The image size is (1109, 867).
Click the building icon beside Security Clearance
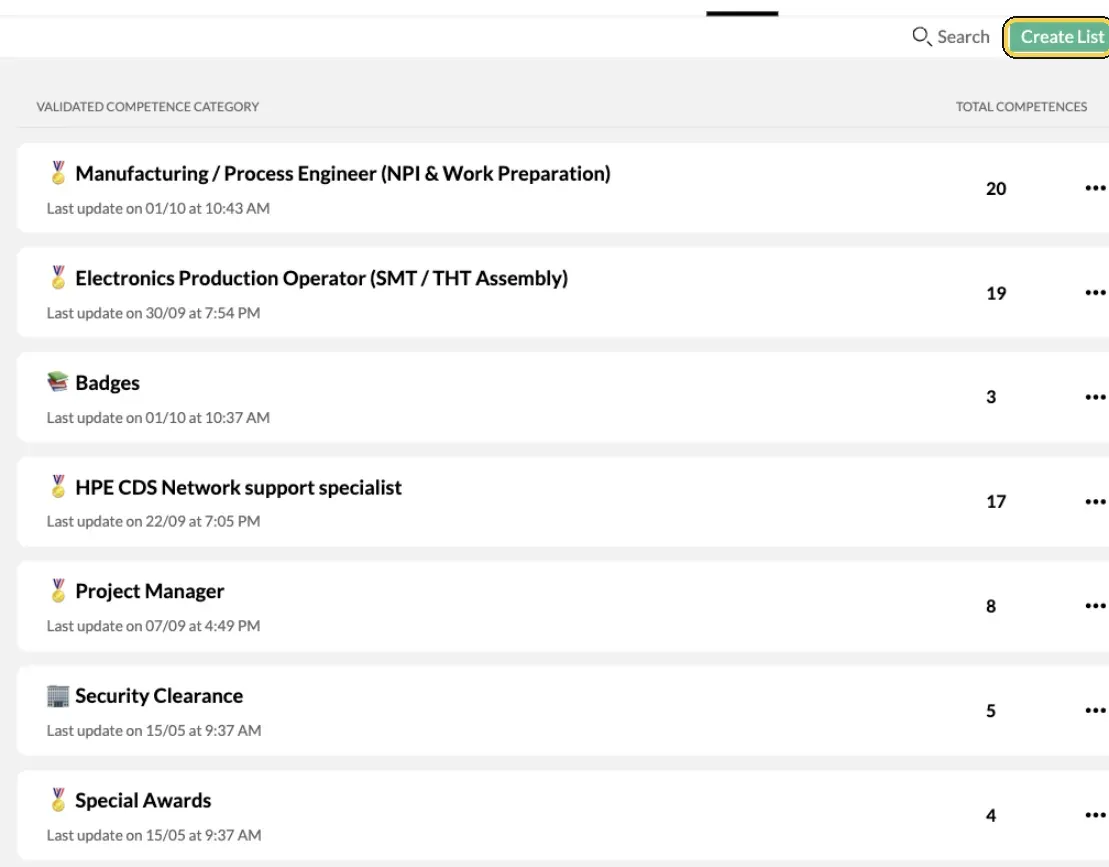[58, 696]
